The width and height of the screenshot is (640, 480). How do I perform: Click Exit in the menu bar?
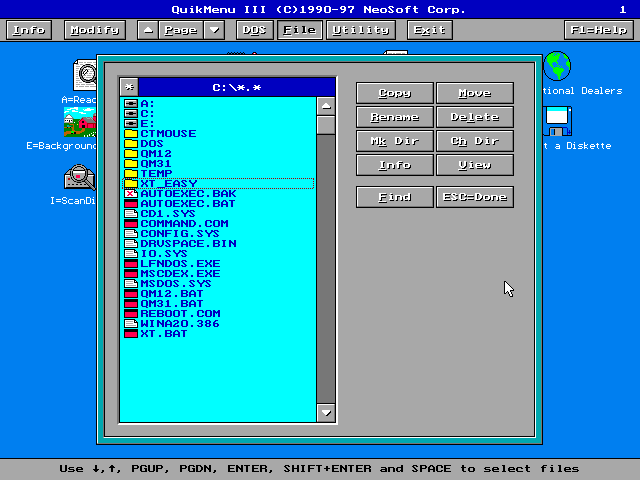coord(430,30)
